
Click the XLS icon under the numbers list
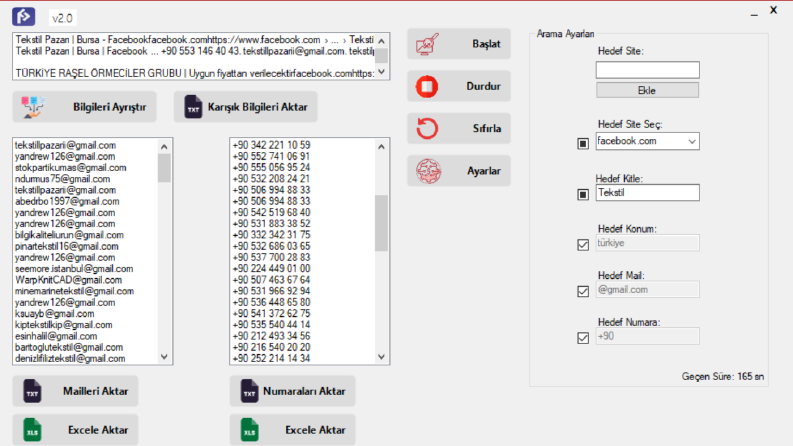(x=249, y=430)
